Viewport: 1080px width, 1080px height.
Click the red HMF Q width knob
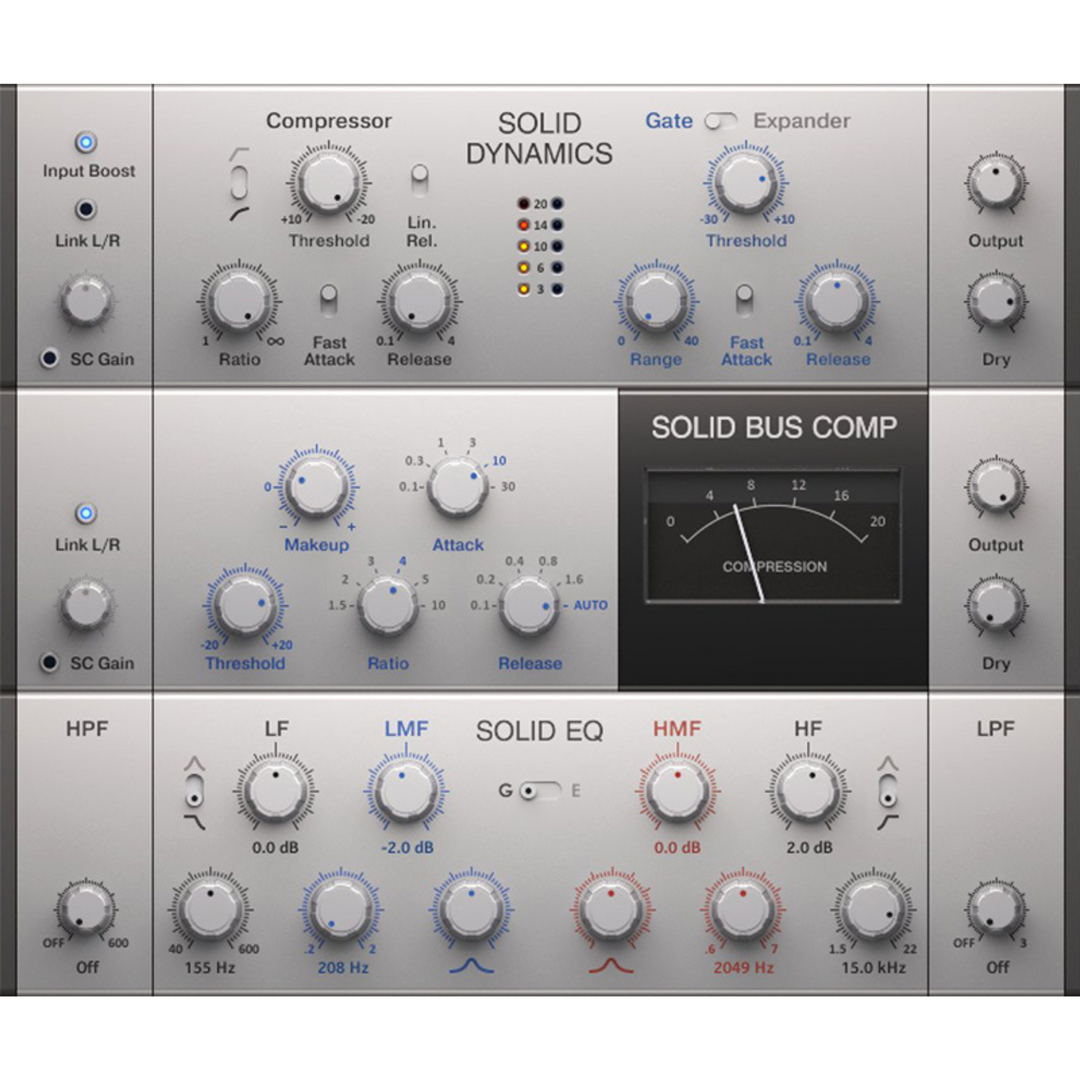pyautogui.click(x=612, y=908)
